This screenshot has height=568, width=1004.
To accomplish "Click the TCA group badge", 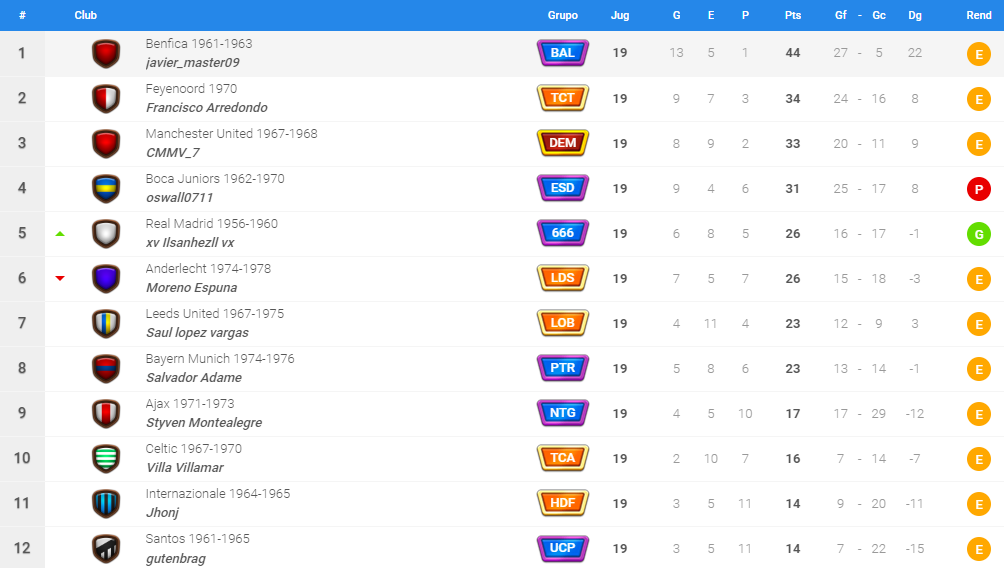I will pos(563,458).
